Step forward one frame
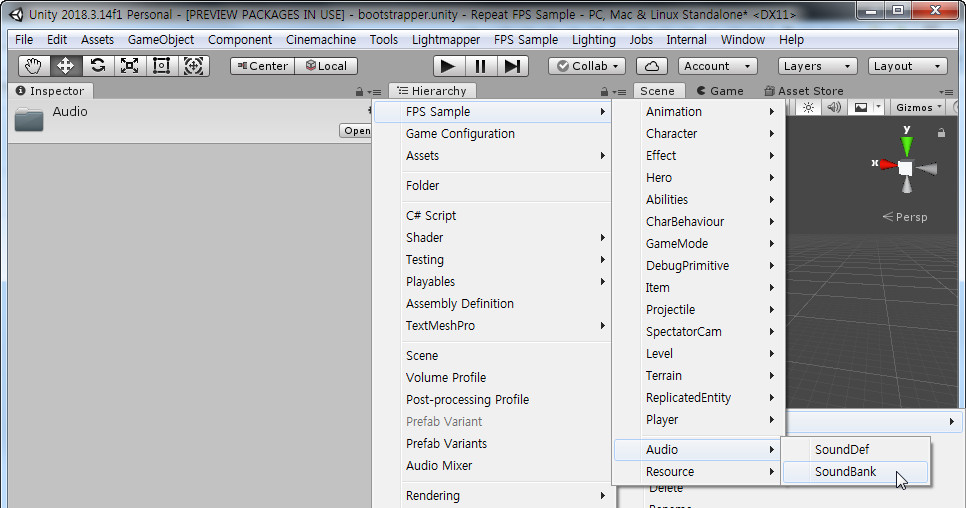Viewport: 966px width, 508px height. (513, 66)
